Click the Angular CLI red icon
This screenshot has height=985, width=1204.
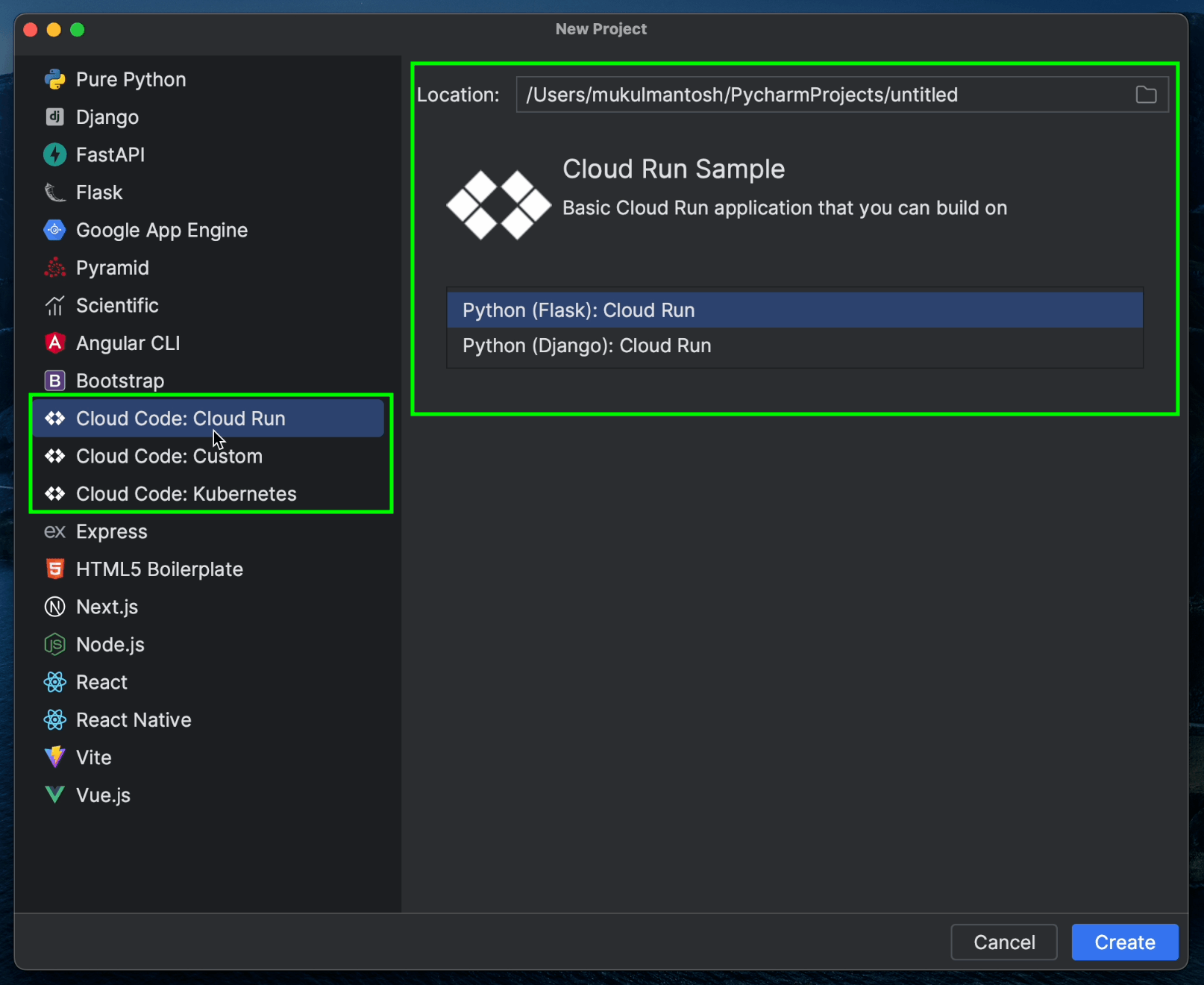(54, 343)
